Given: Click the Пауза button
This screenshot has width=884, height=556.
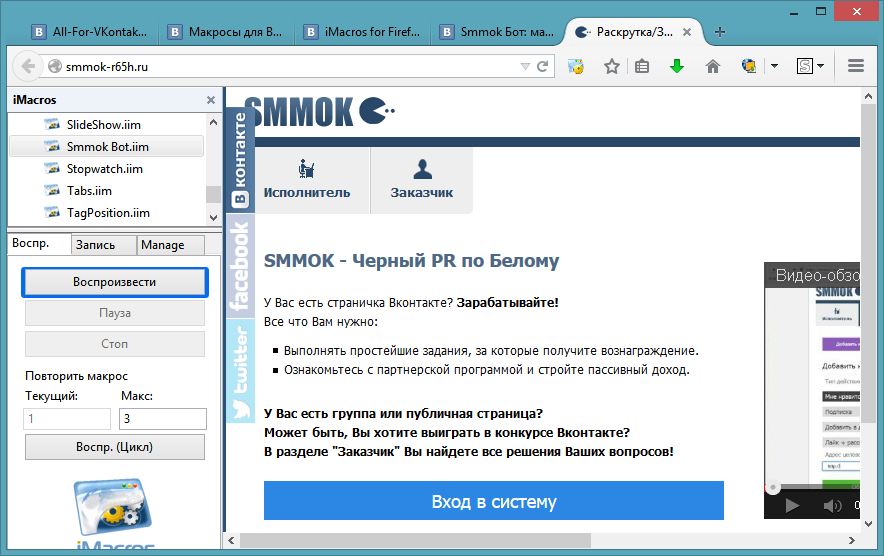Looking at the screenshot, I should pos(114,313).
